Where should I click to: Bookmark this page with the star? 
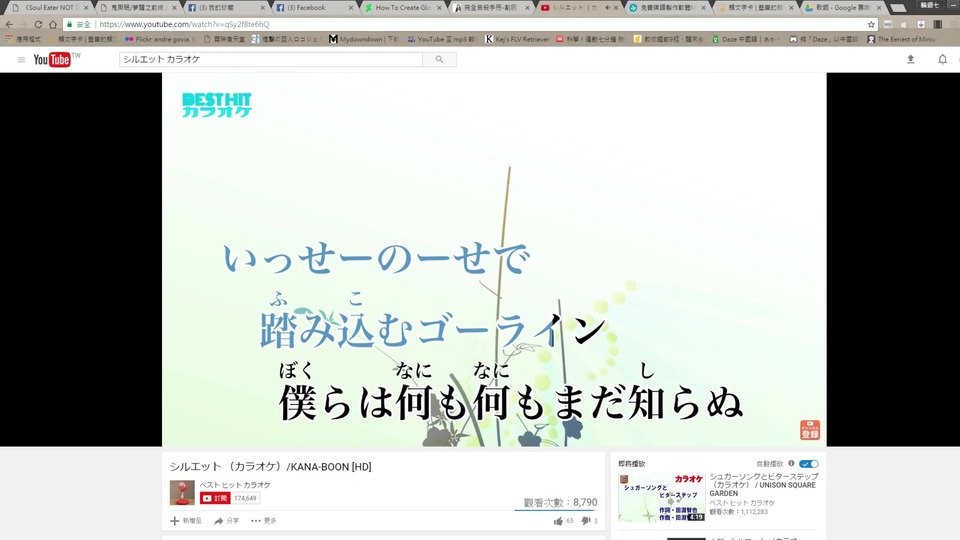(x=871, y=24)
